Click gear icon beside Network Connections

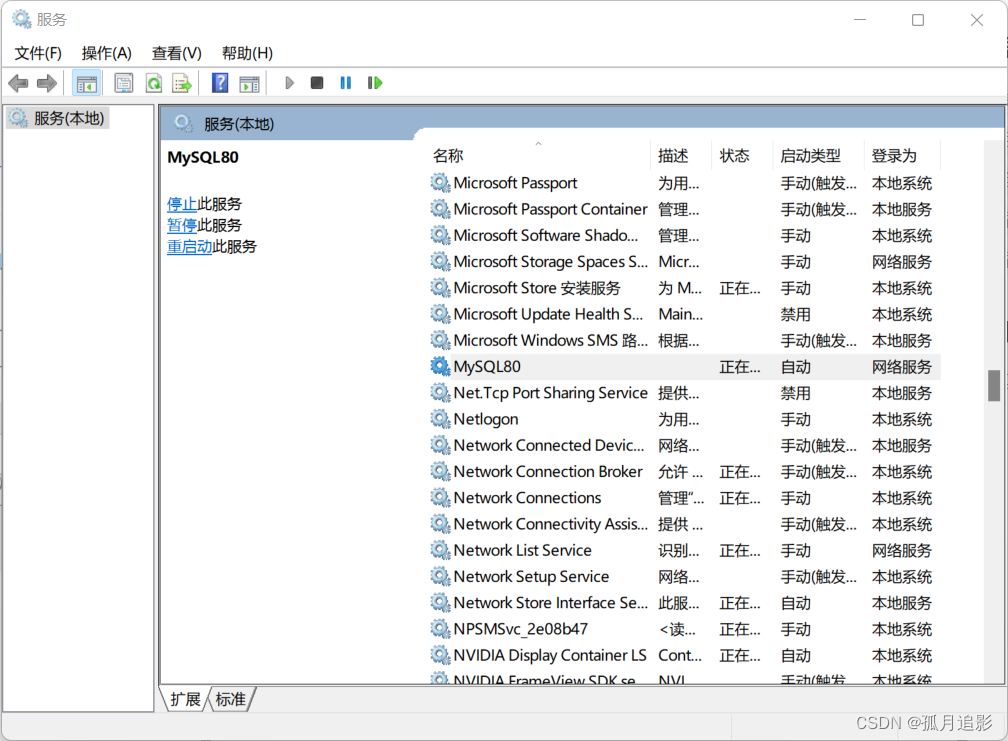click(x=440, y=497)
